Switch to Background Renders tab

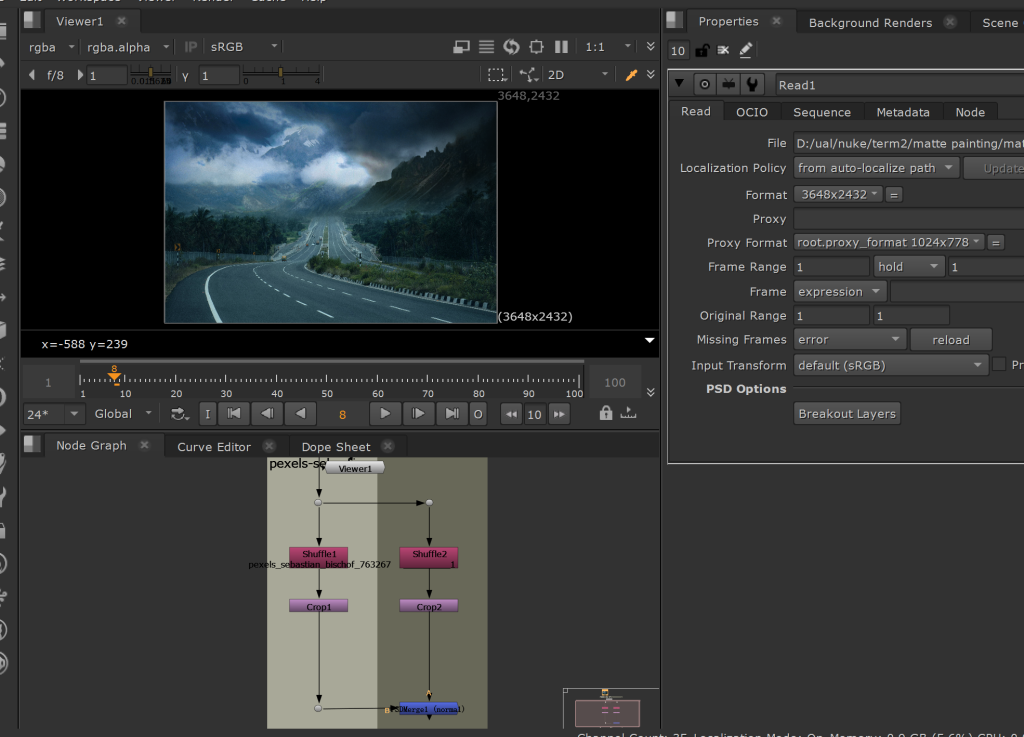[870, 23]
